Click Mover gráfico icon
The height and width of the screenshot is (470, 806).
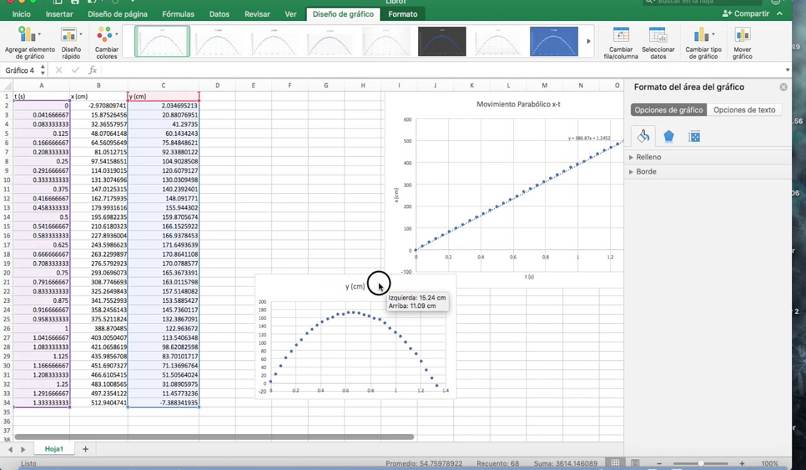pyautogui.click(x=742, y=43)
